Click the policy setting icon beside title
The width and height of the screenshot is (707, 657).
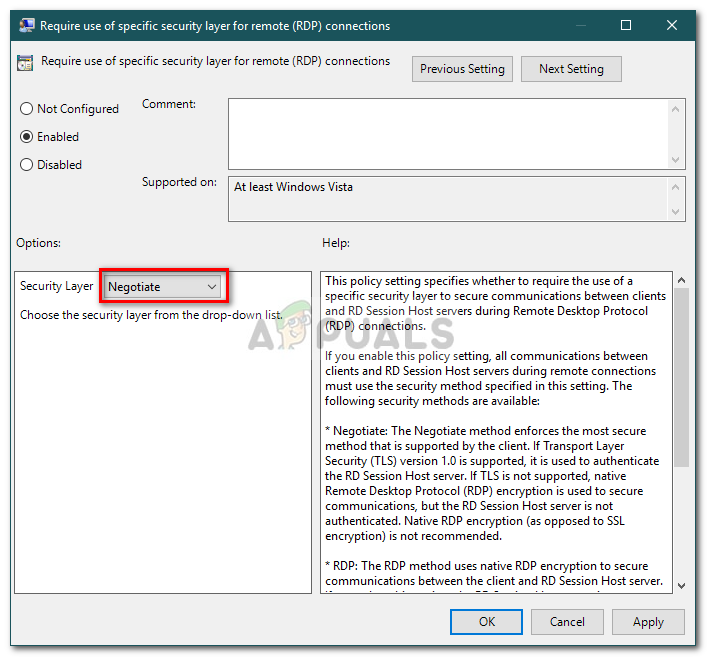[25, 63]
